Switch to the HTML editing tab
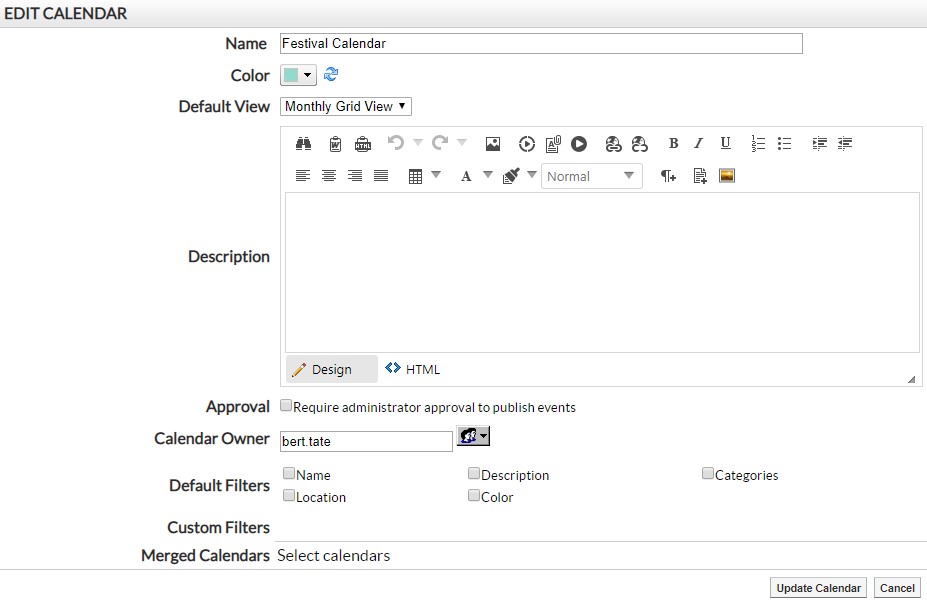Viewport: 927px width, 604px height. tap(412, 368)
